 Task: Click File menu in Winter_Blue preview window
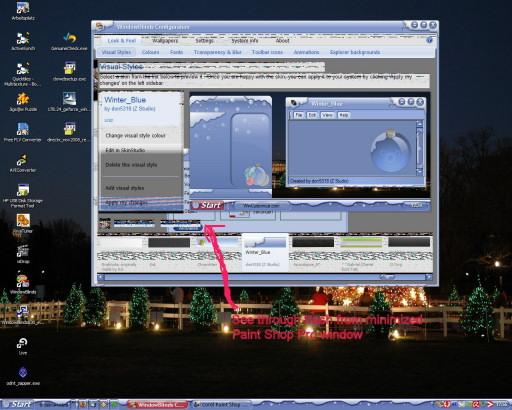[298, 115]
